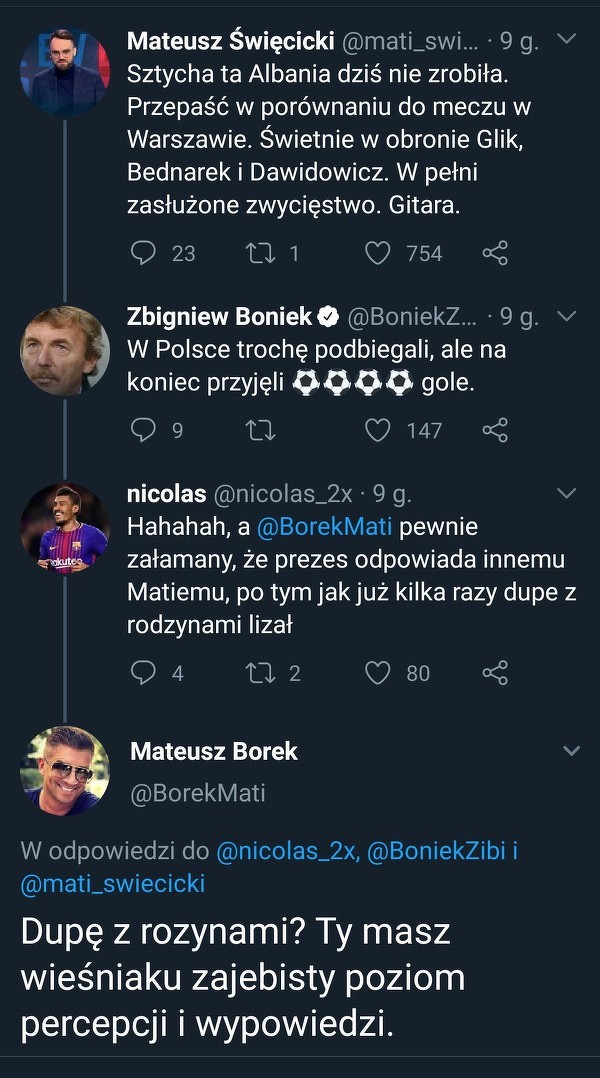This screenshot has height=1078, width=600.
Task: View Mateusz Borek's profile picture
Action: click(64, 771)
